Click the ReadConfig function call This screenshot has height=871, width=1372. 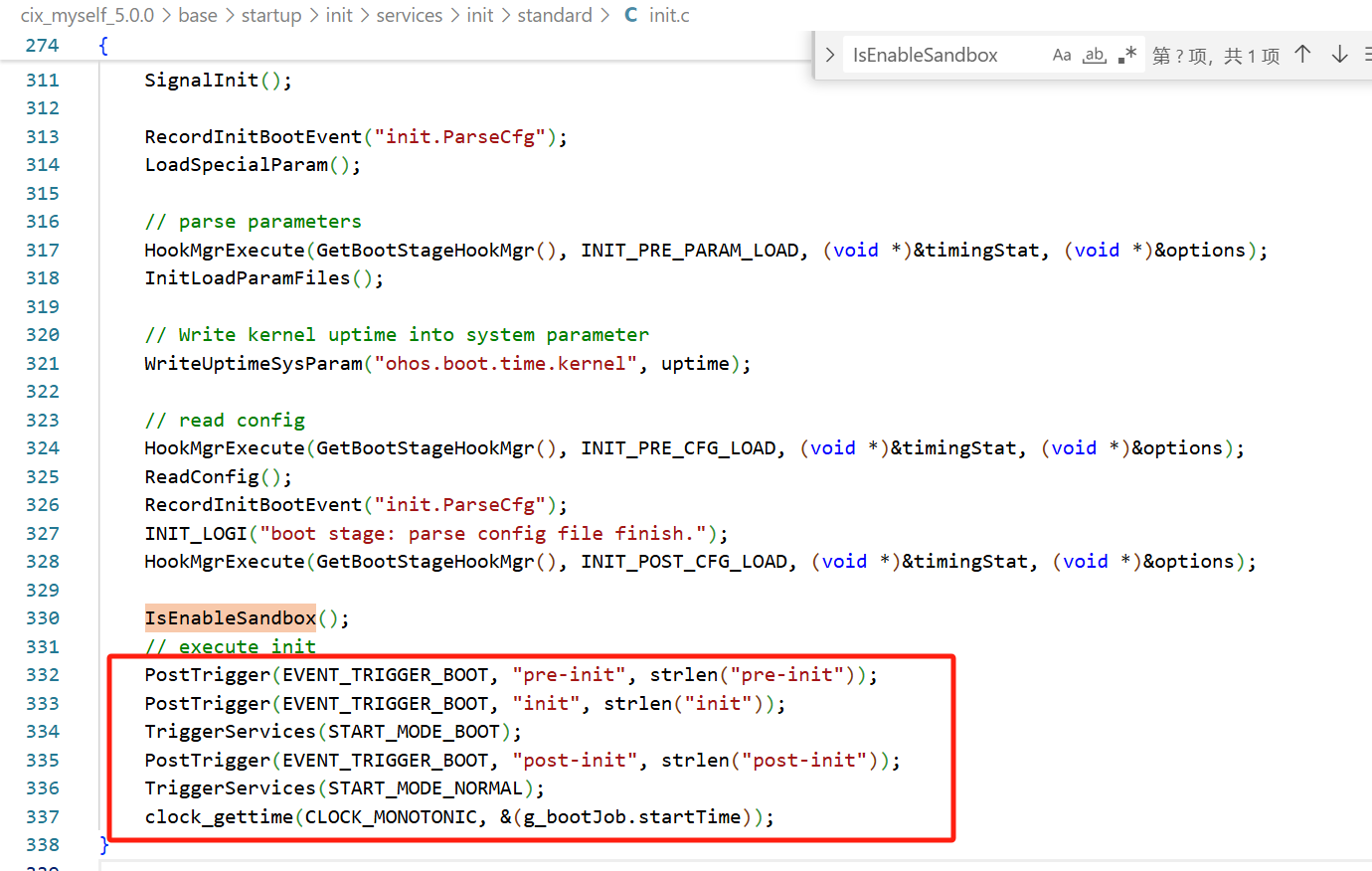[219, 477]
